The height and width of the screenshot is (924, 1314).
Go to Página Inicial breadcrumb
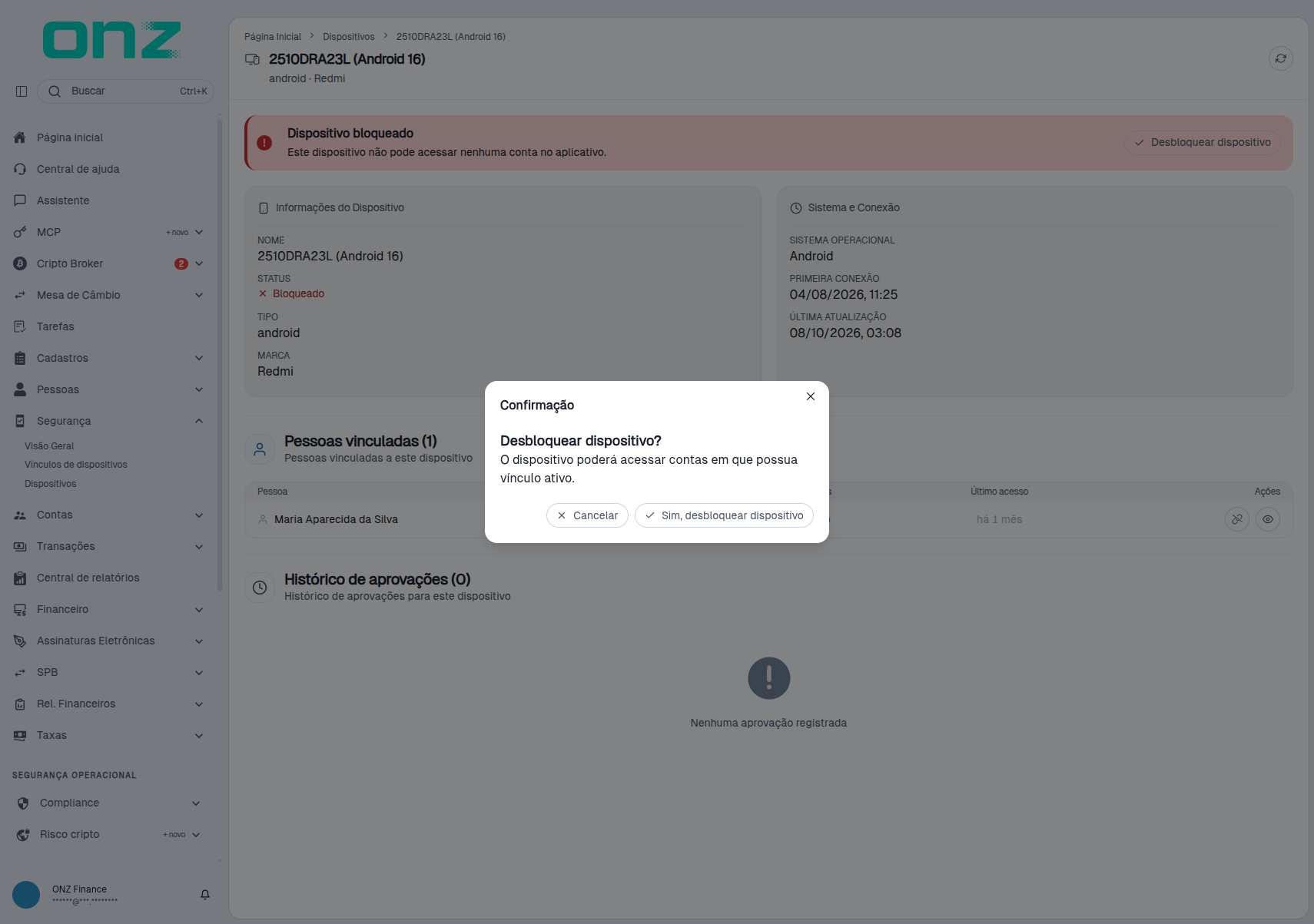coord(273,37)
